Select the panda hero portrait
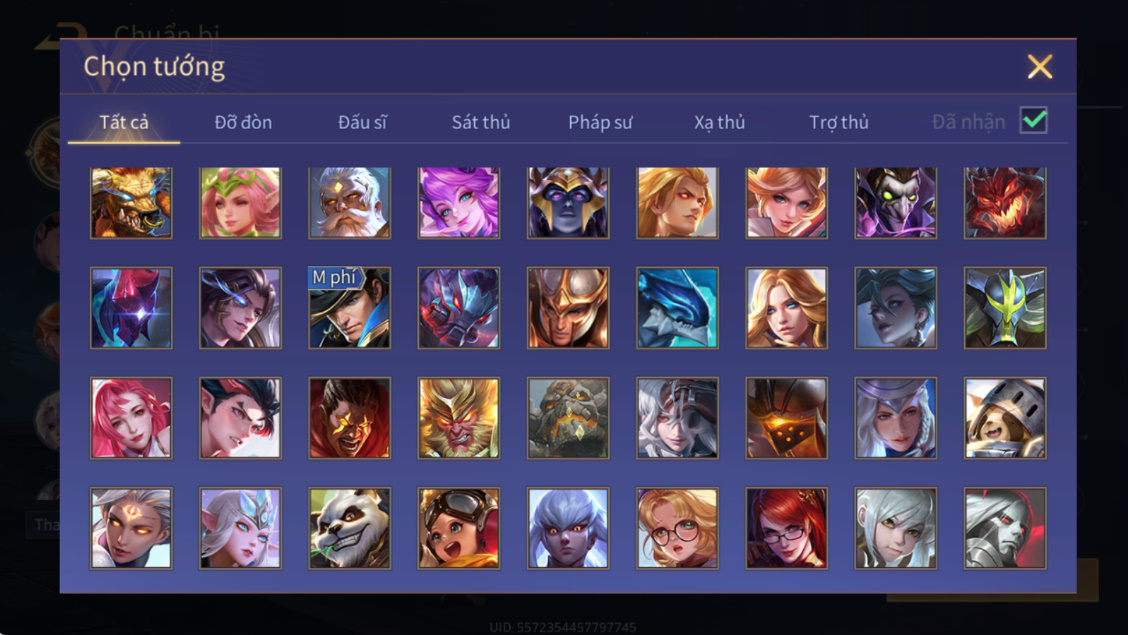 [x=350, y=528]
